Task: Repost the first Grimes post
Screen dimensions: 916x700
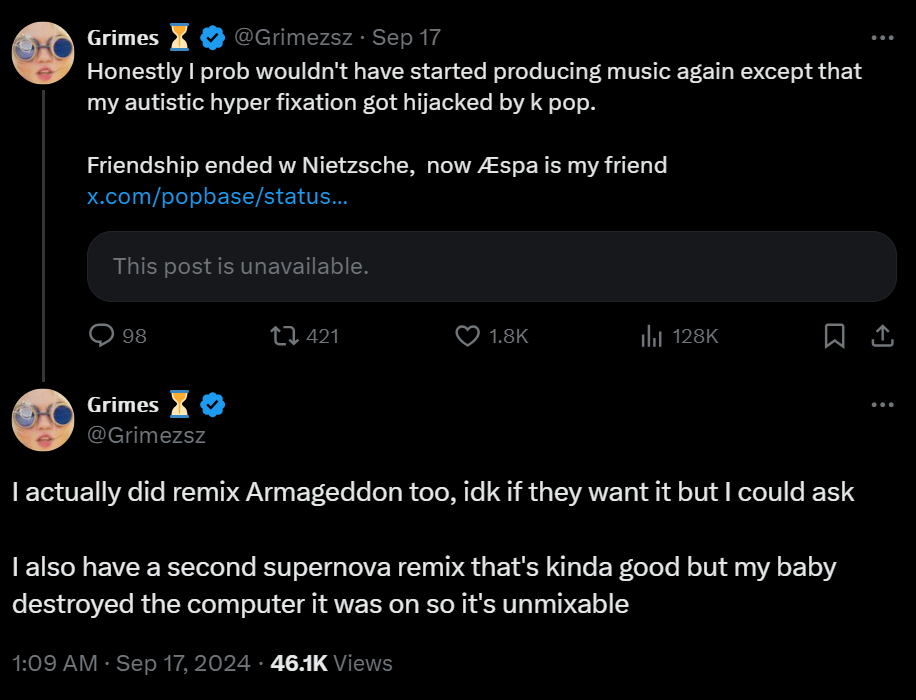Action: pos(286,336)
